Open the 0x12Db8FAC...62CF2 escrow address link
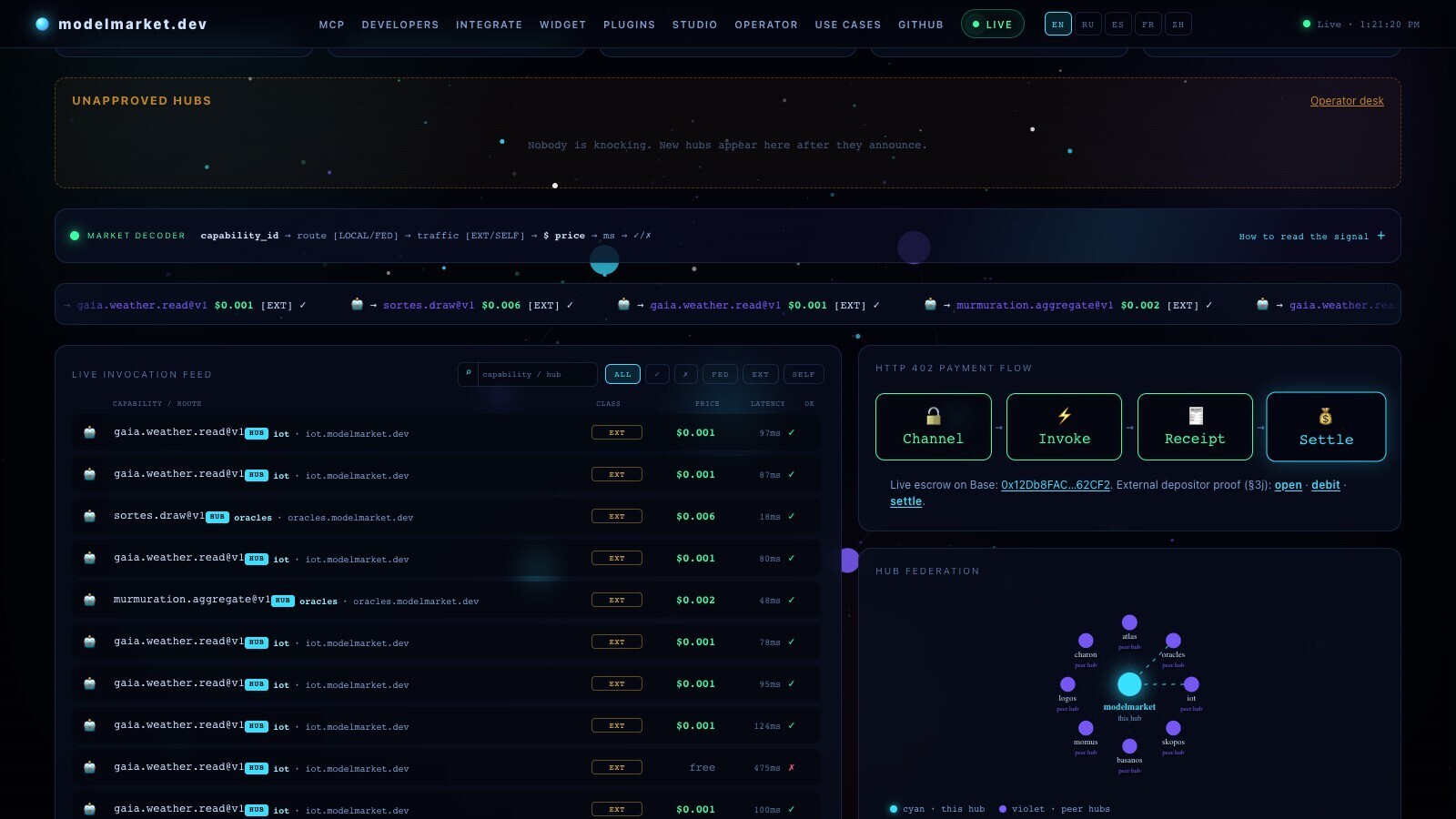Viewport: 1456px width, 819px height. pos(1056,485)
